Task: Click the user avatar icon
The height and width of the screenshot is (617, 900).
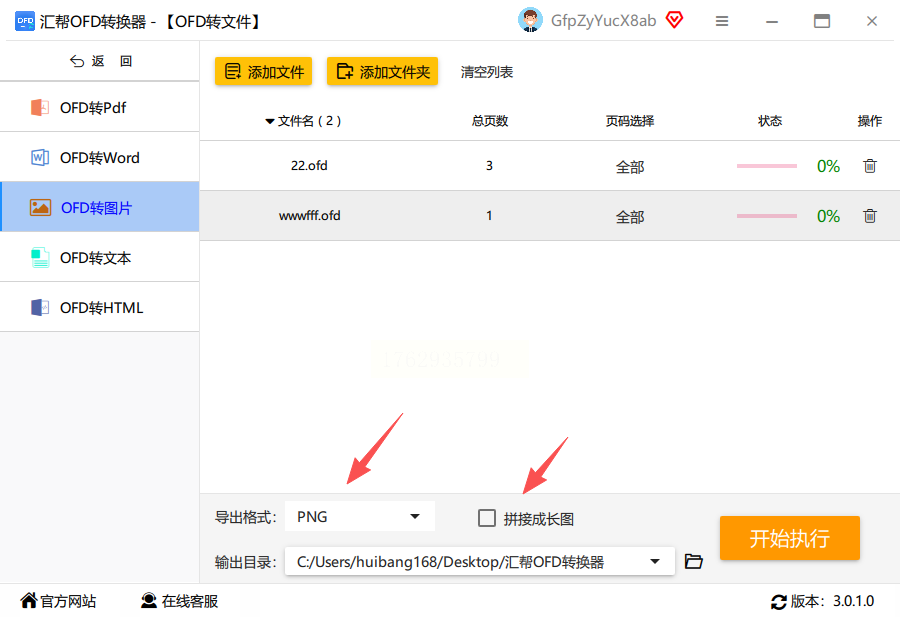Action: (530, 21)
